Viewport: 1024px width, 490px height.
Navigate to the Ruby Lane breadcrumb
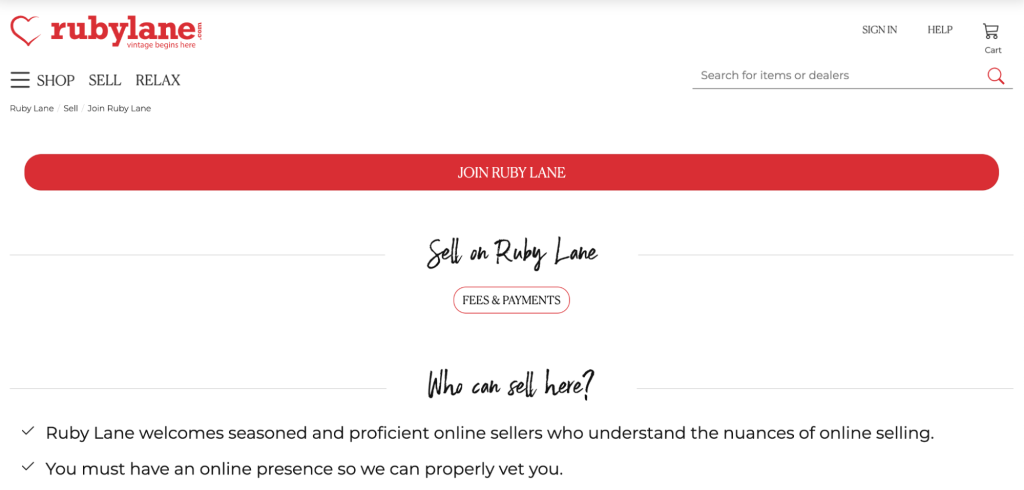coord(32,108)
